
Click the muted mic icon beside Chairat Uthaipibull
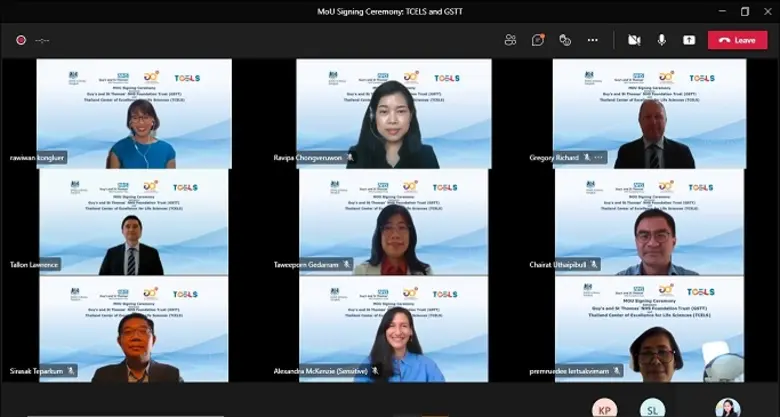click(594, 265)
